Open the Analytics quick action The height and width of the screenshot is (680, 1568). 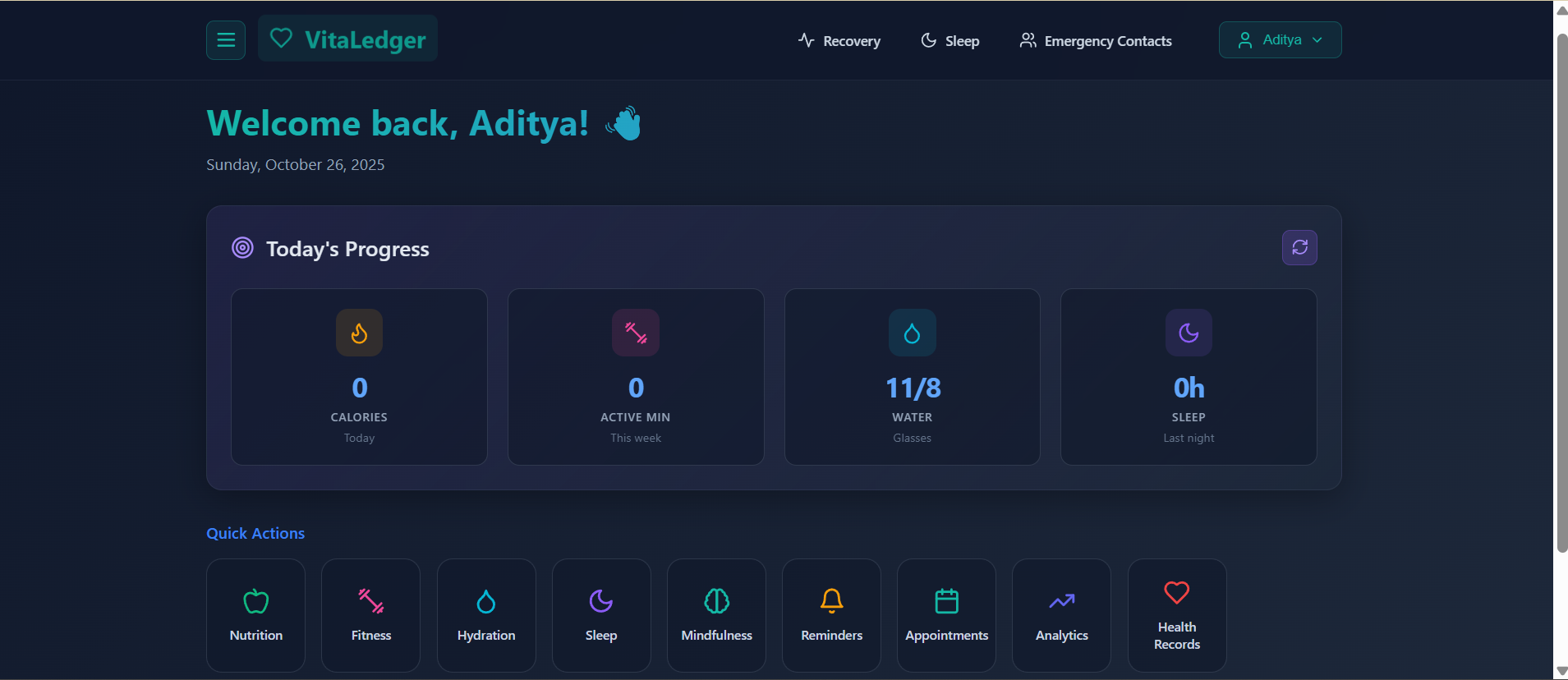tap(1061, 615)
